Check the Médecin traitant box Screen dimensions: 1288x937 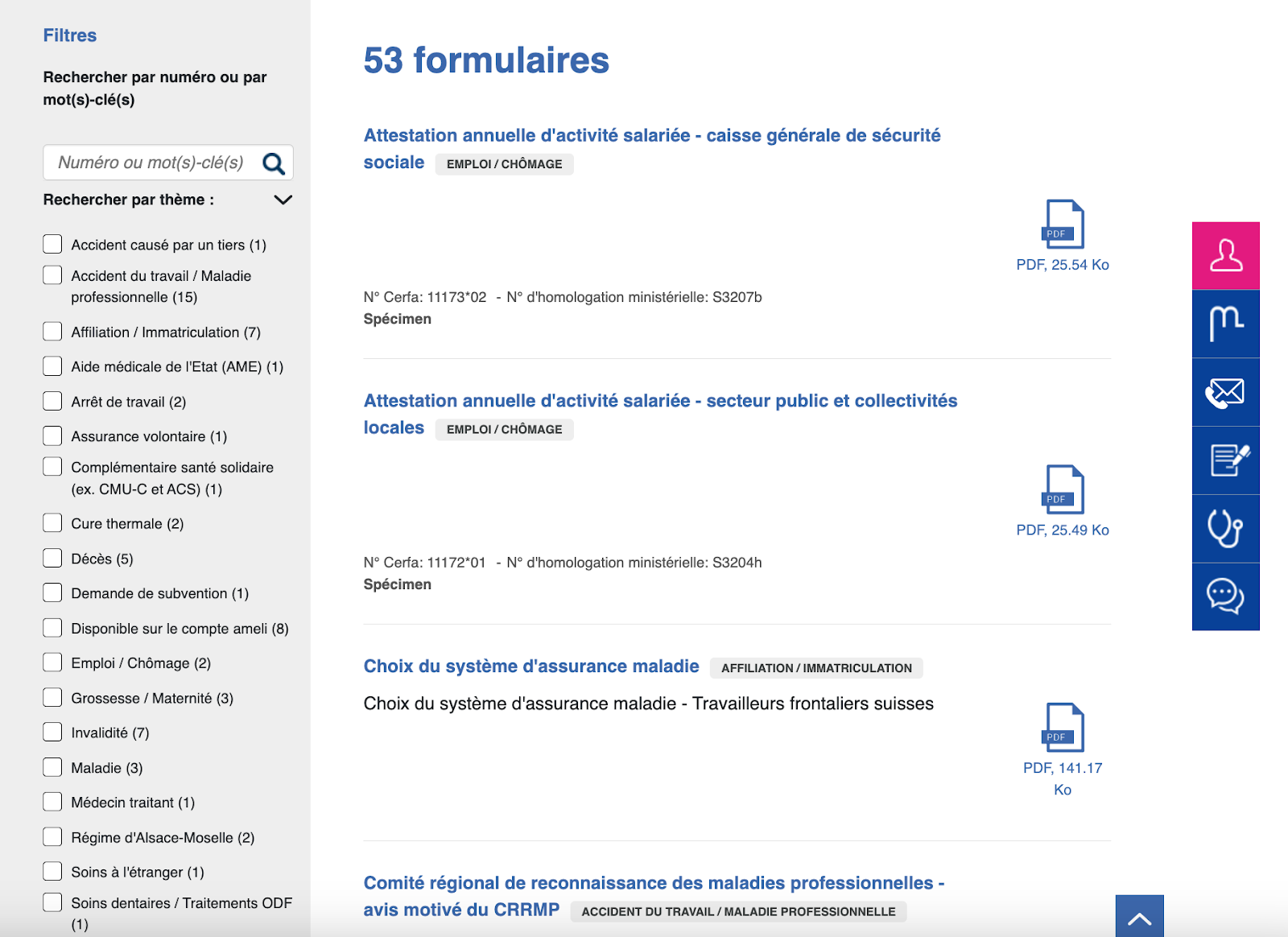coord(52,802)
